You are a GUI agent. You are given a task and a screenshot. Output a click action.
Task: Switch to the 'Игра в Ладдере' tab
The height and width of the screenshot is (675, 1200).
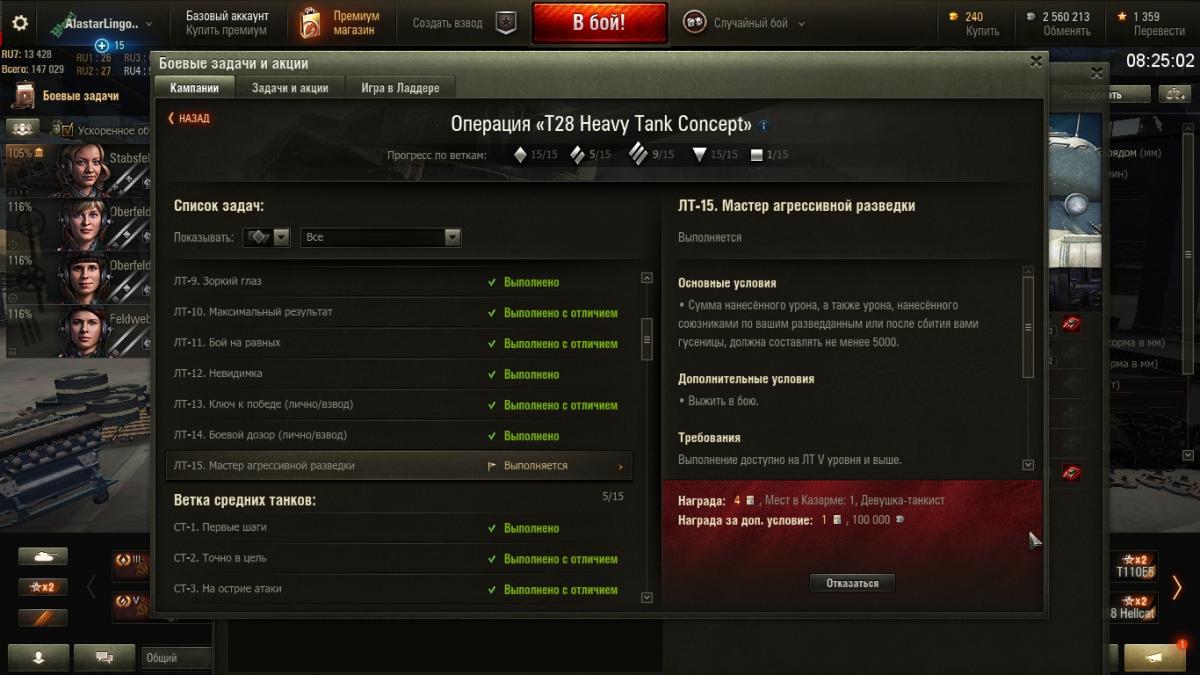(x=400, y=88)
